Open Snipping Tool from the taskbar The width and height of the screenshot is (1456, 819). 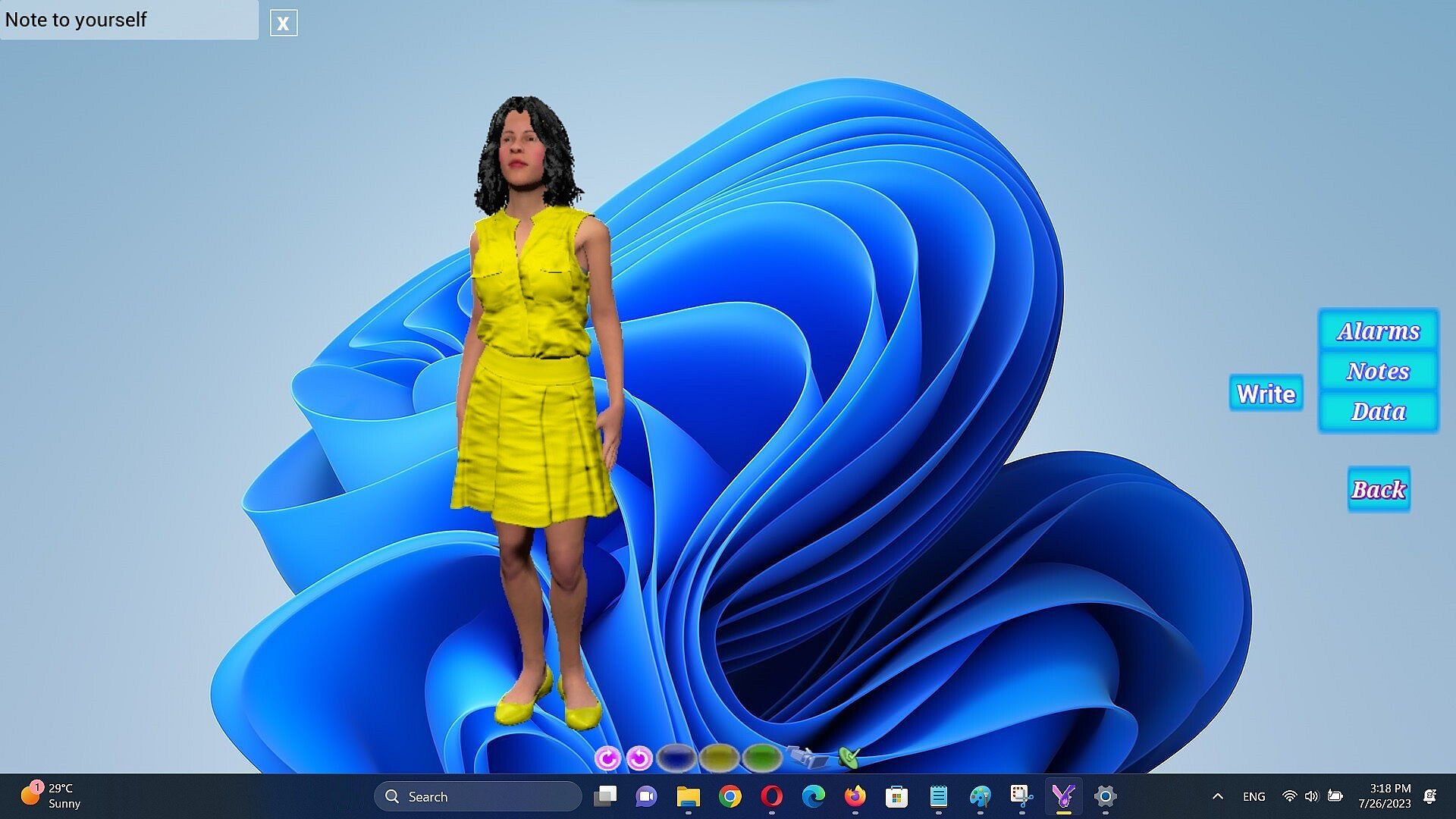pos(1021,796)
